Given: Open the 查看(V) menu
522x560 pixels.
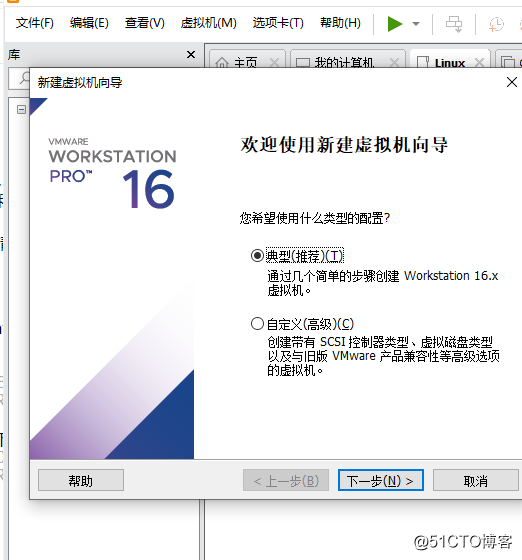Looking at the screenshot, I should pyautogui.click(x=145, y=23).
